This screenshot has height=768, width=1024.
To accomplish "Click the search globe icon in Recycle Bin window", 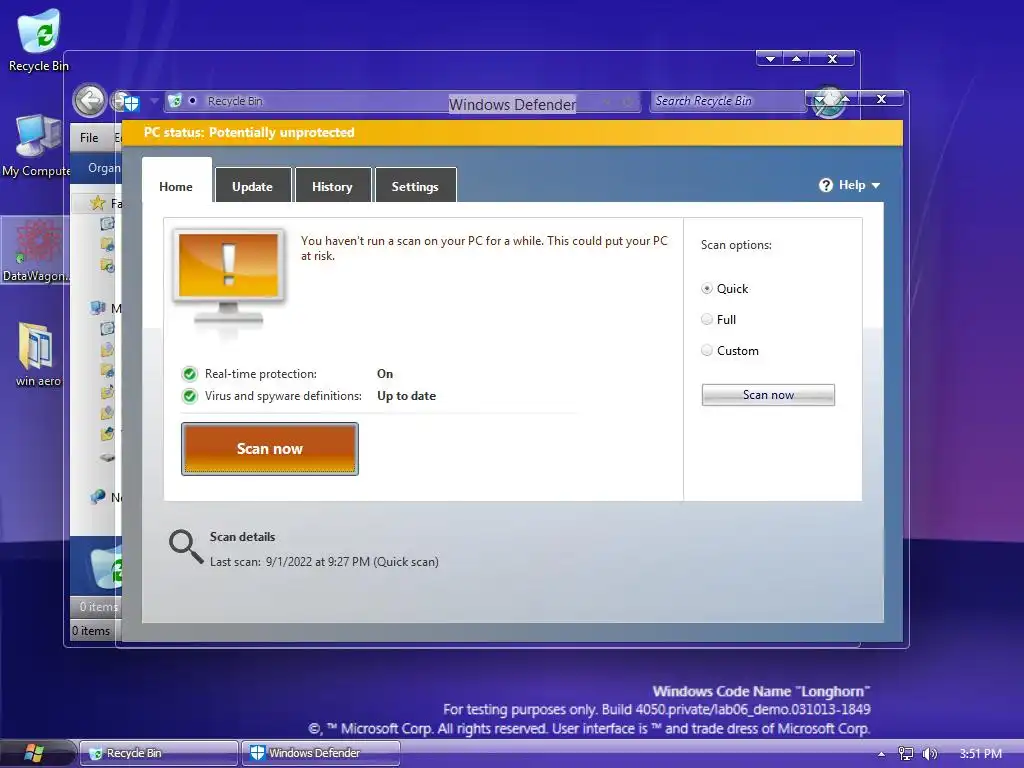I will [828, 102].
